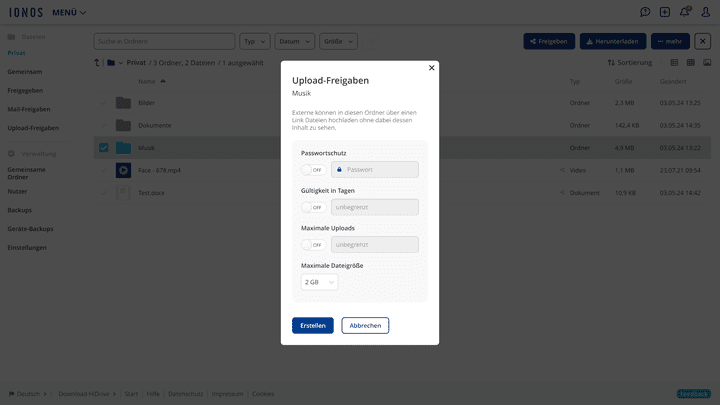Click the Verwaltung gear icon
Viewport: 720px width, 405px height.
coord(11,154)
